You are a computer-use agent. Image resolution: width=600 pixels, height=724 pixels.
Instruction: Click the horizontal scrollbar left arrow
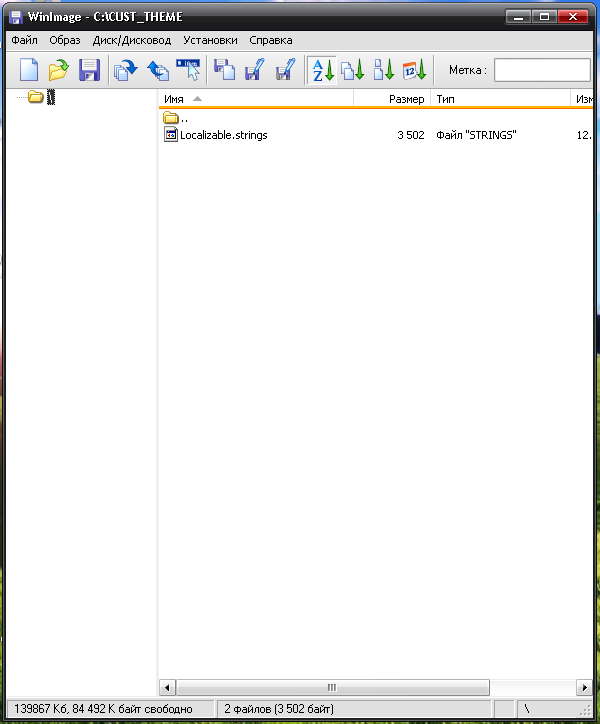point(167,688)
